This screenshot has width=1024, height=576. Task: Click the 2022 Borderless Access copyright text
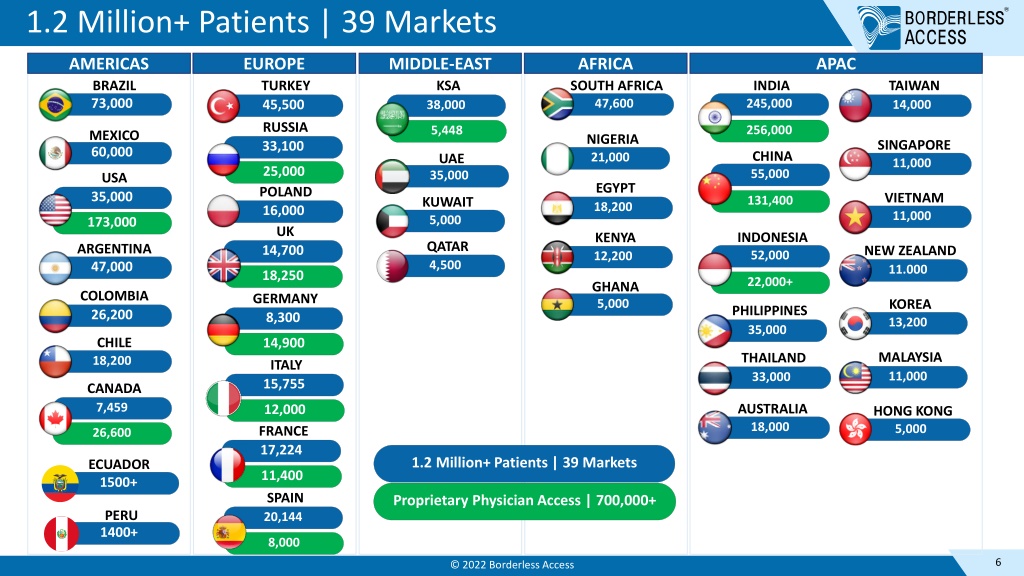tap(512, 565)
